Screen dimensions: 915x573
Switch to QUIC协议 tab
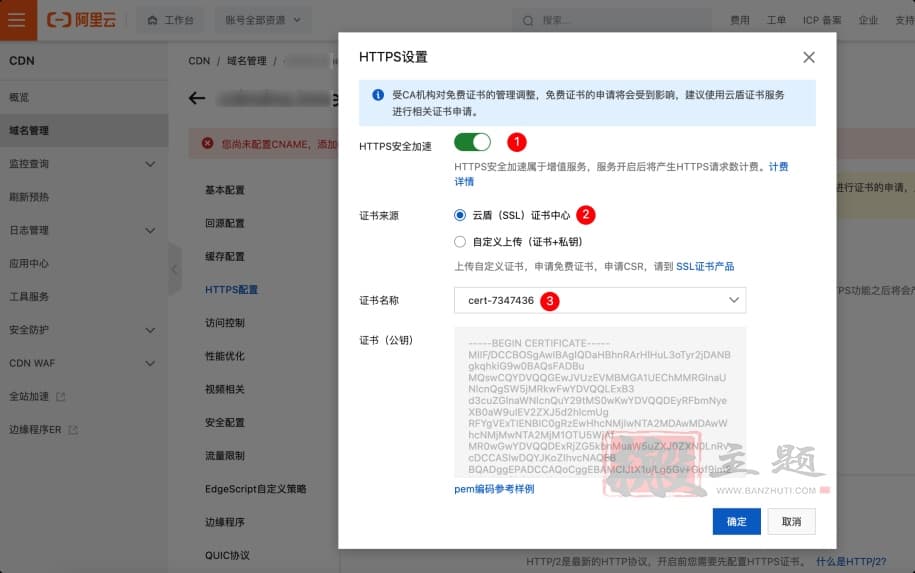tap(227, 555)
